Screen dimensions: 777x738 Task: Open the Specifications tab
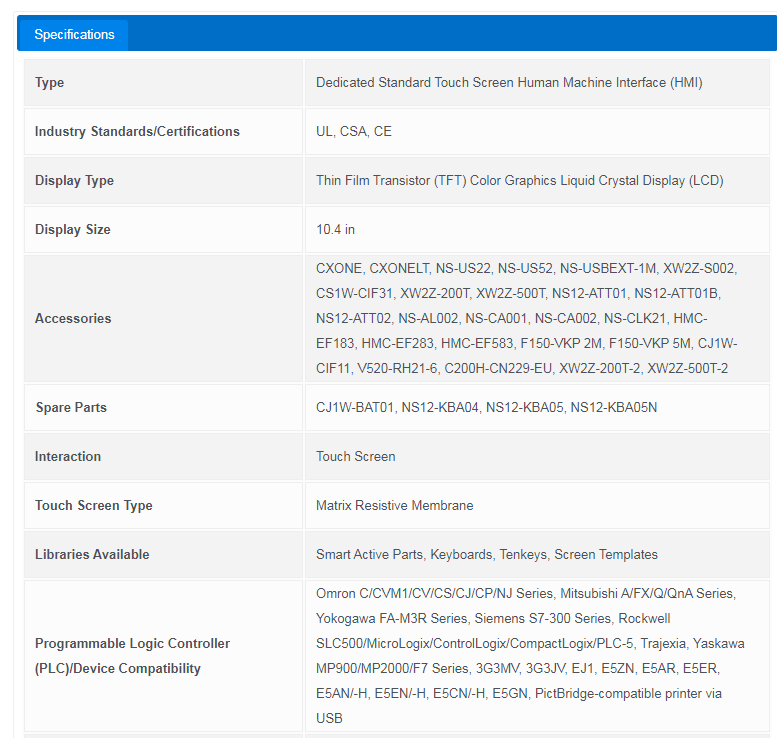pyautogui.click(x=74, y=35)
